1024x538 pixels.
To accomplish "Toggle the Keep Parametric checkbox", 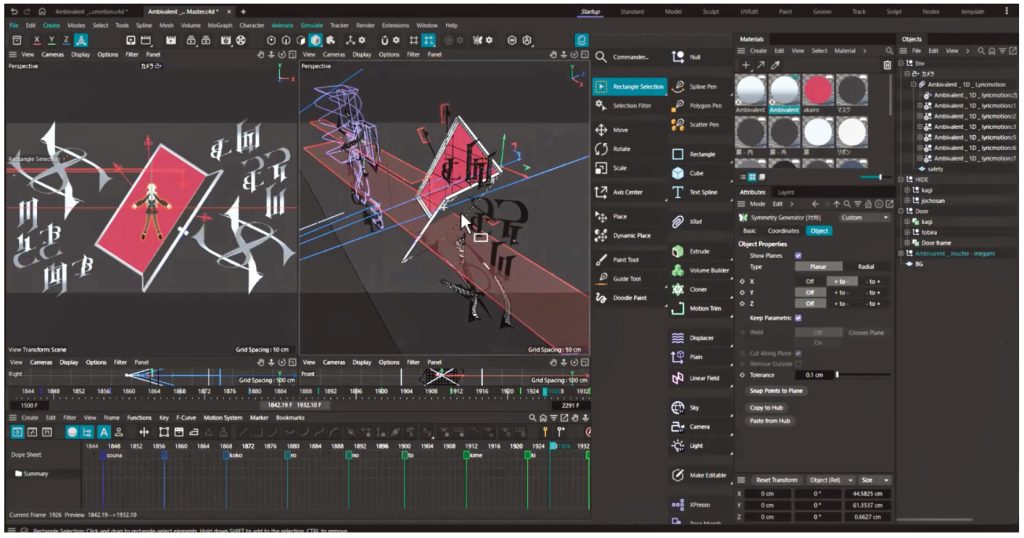I will 798,318.
